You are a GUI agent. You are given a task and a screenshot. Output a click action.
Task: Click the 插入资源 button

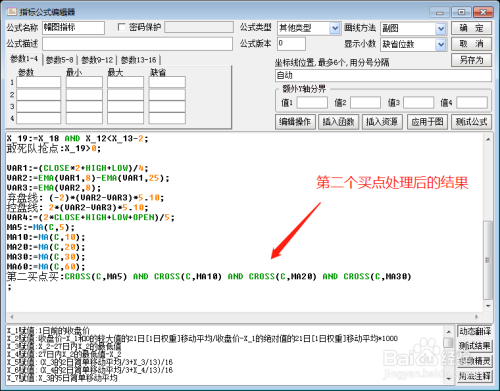382,122
